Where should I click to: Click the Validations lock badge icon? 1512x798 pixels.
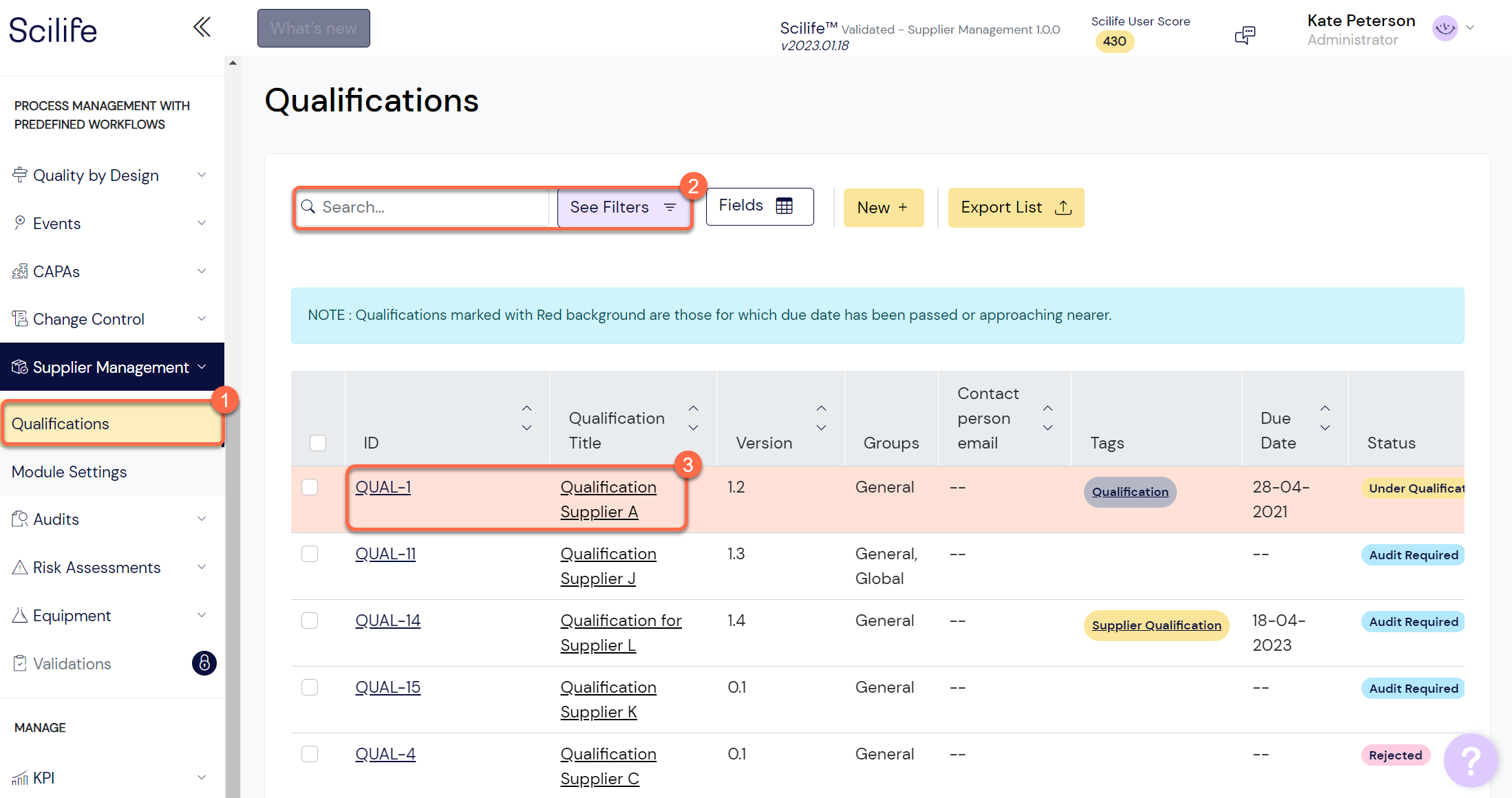pos(204,663)
